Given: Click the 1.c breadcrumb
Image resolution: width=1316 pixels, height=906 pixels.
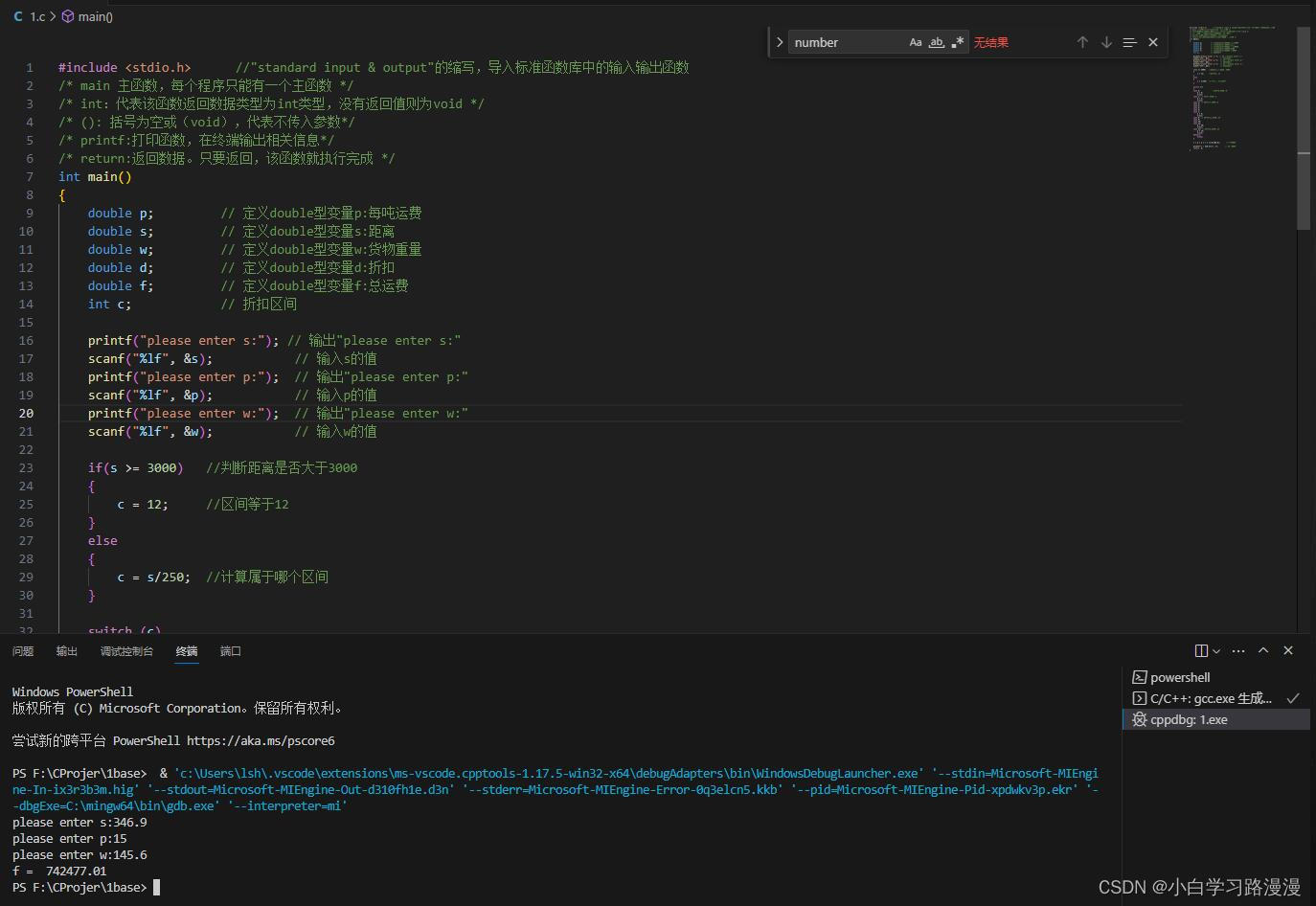Looking at the screenshot, I should pyautogui.click(x=29, y=16).
